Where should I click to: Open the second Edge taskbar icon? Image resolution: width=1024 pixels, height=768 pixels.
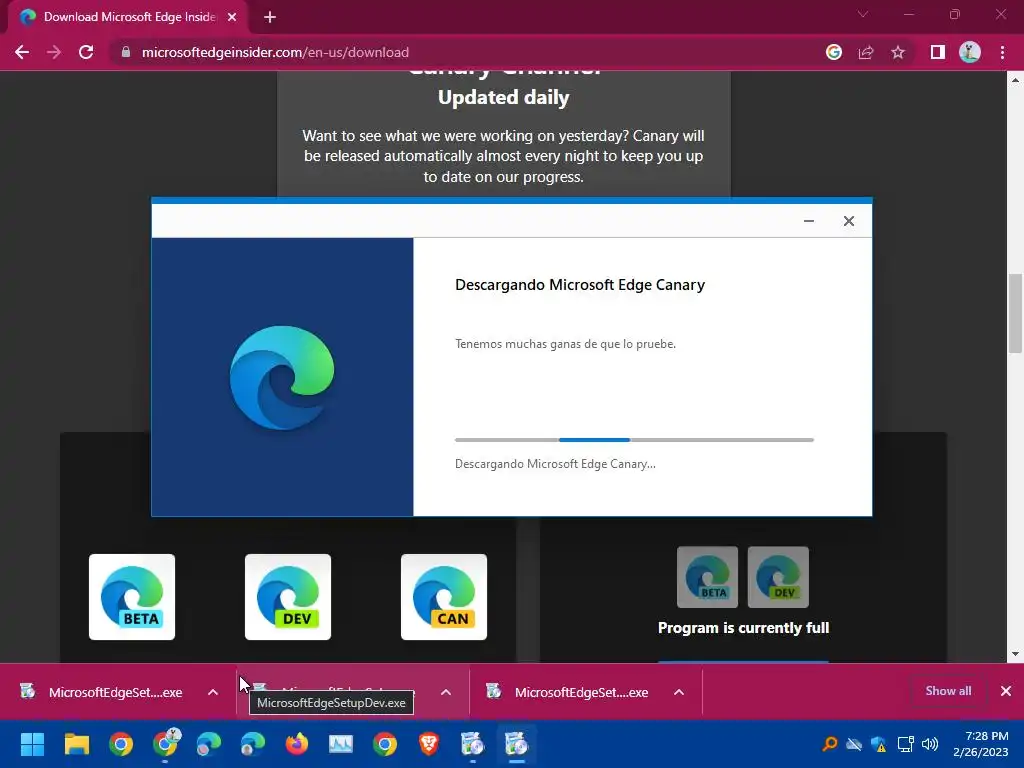(x=253, y=744)
